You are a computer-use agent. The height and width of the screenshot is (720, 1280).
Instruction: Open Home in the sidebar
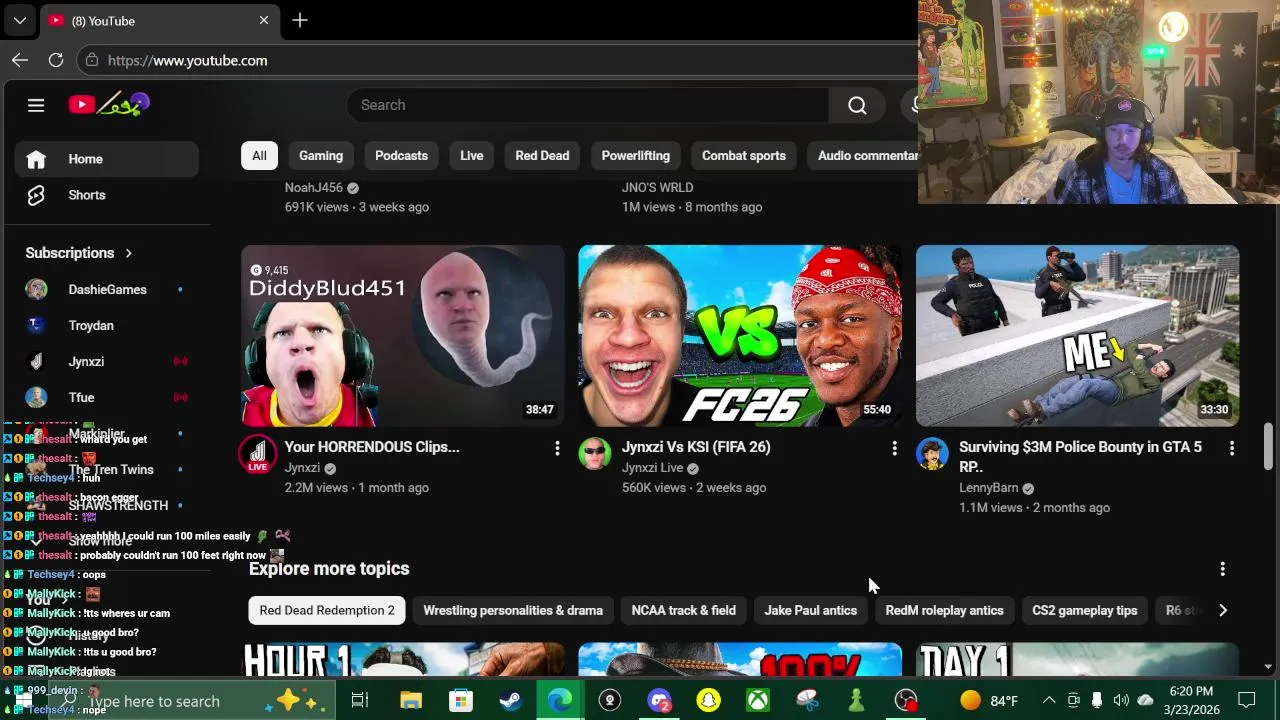click(x=106, y=159)
